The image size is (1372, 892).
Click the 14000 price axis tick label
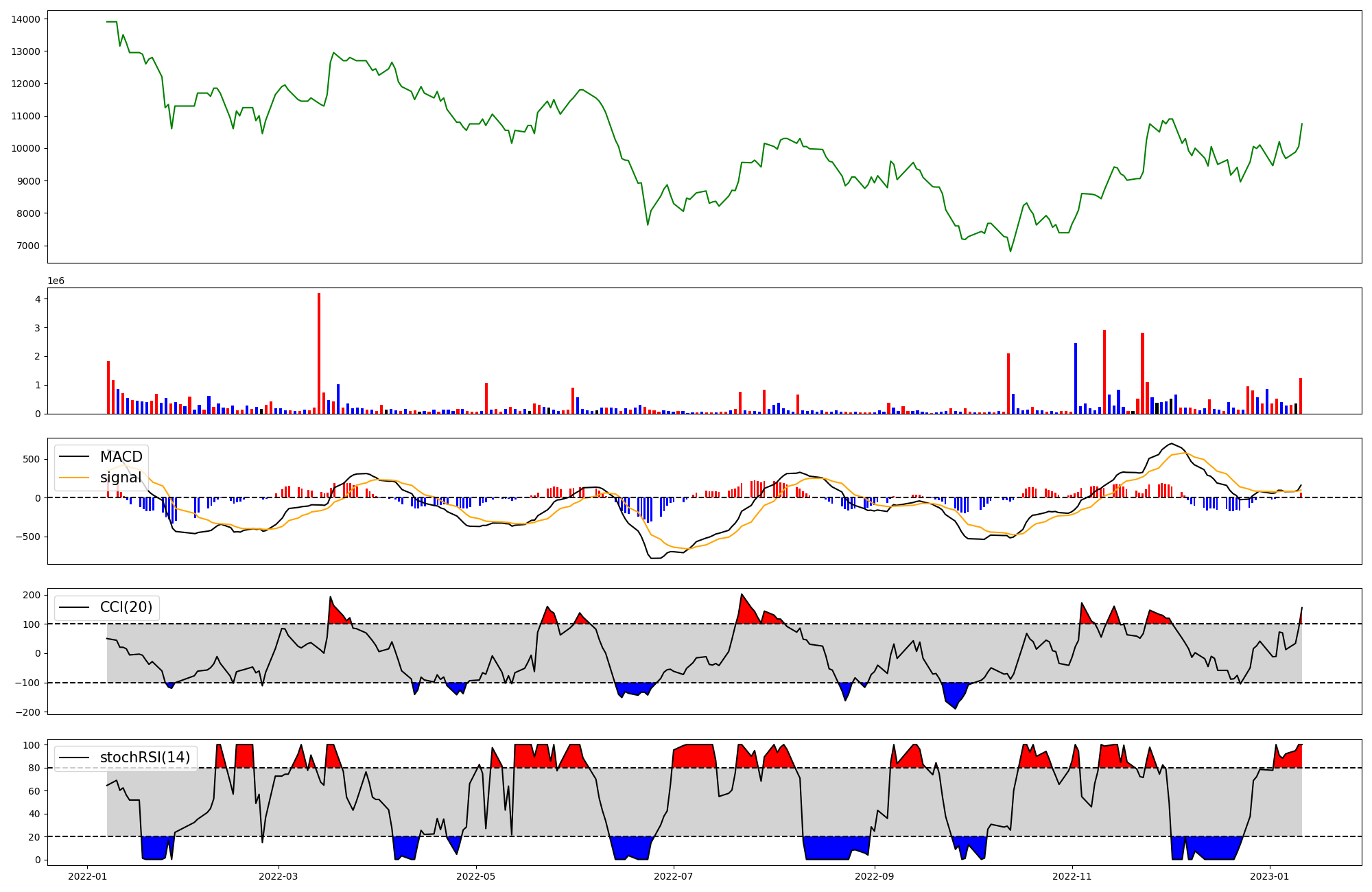(25, 19)
